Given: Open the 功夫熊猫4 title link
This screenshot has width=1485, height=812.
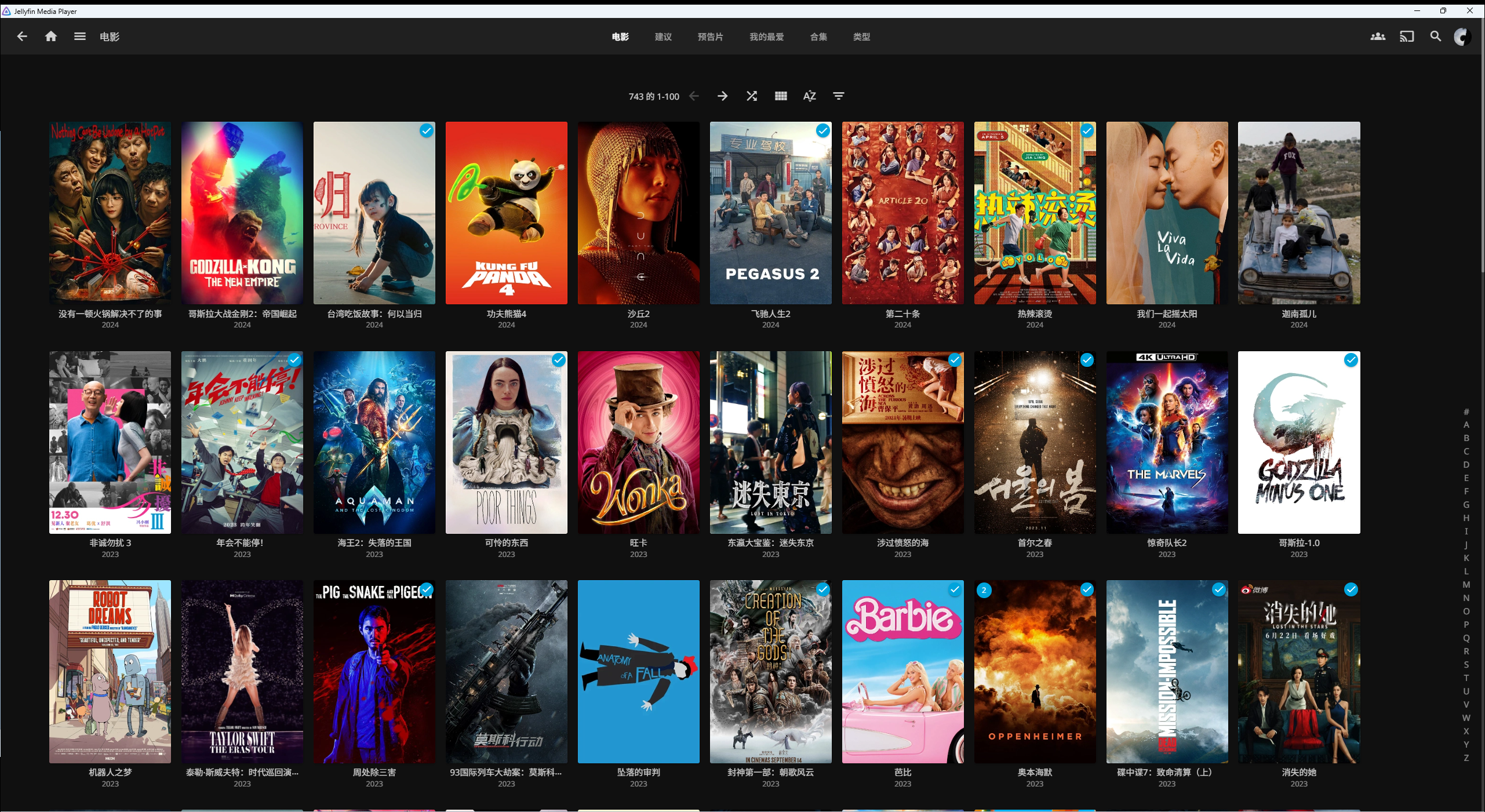Looking at the screenshot, I should (x=506, y=314).
